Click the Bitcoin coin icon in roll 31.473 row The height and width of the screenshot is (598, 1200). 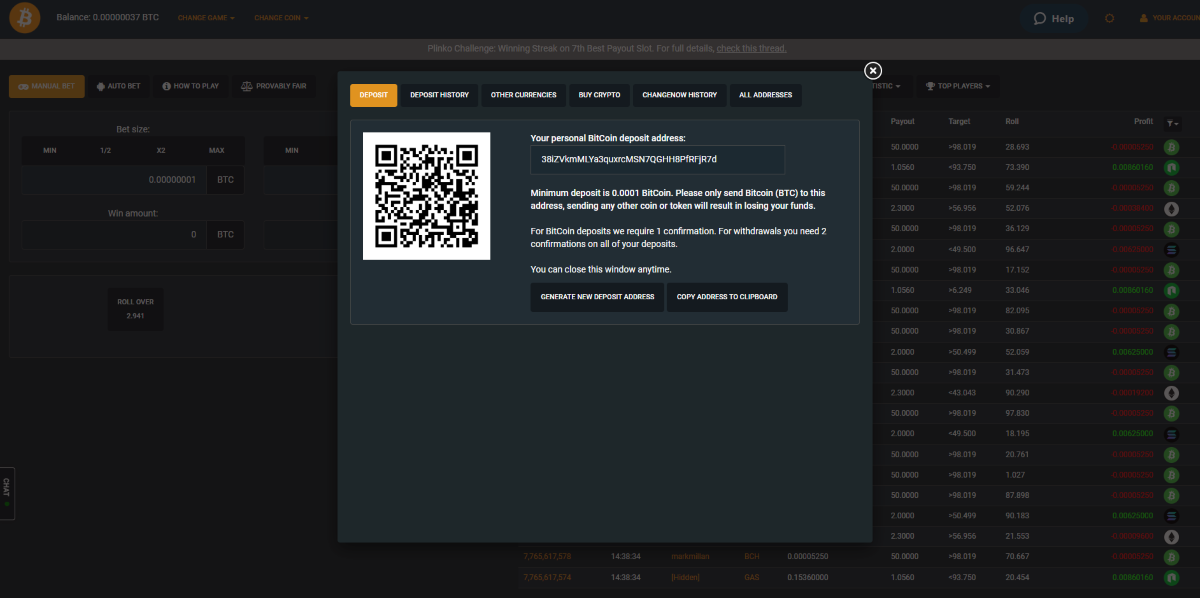point(1171,372)
